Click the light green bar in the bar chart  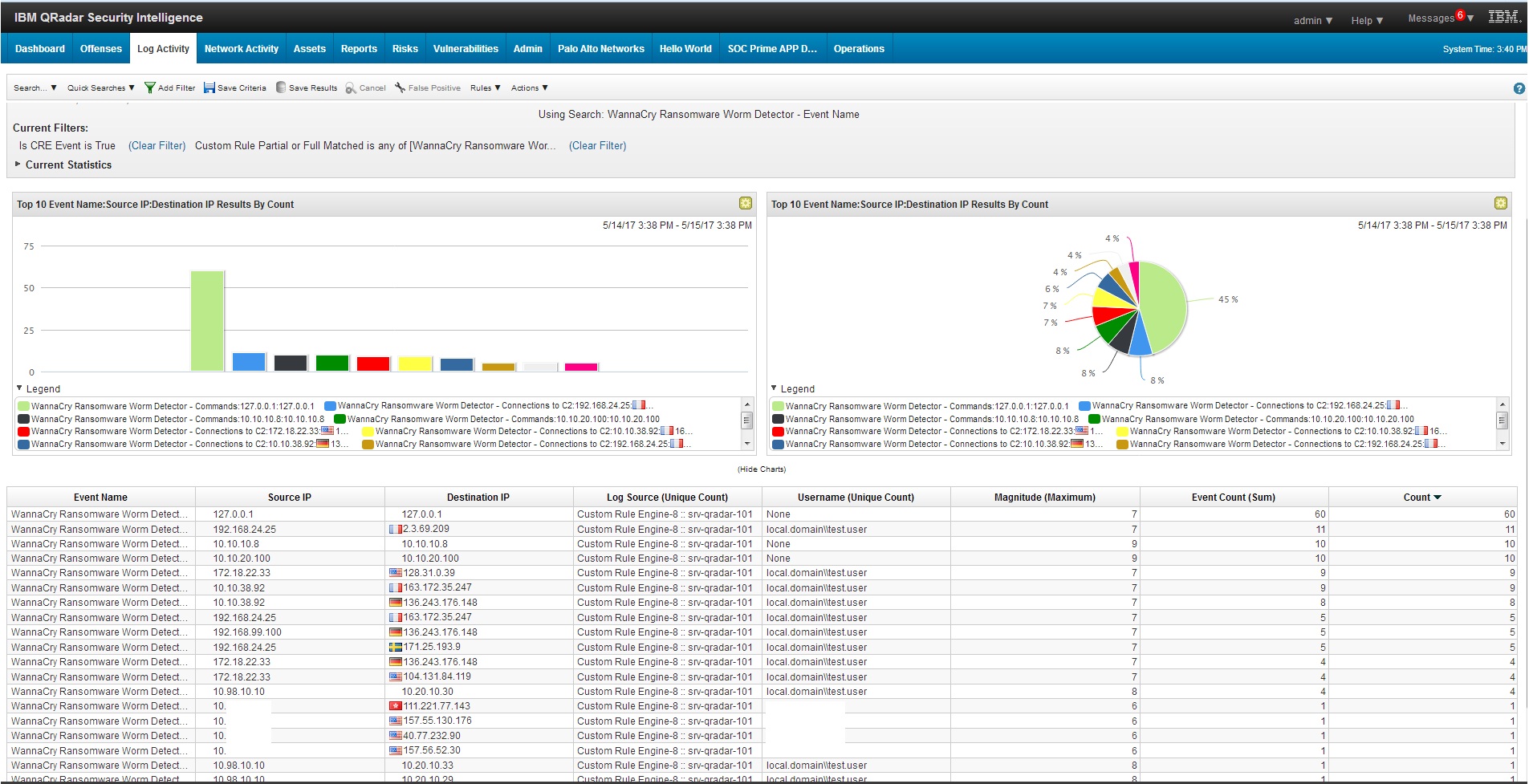pyautogui.click(x=207, y=321)
